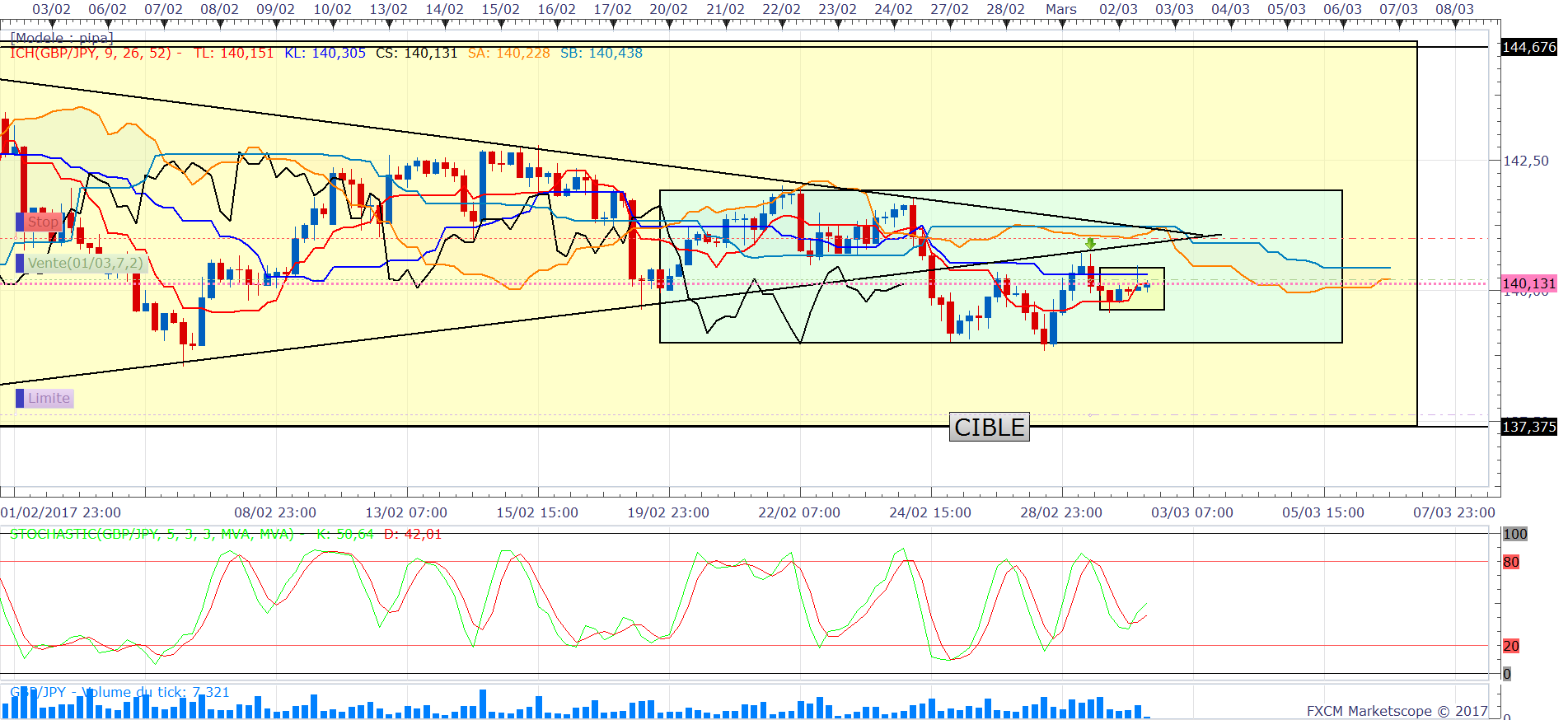The width and height of the screenshot is (1568, 720).
Task: Click the red Stop order label
Action: pos(43,222)
